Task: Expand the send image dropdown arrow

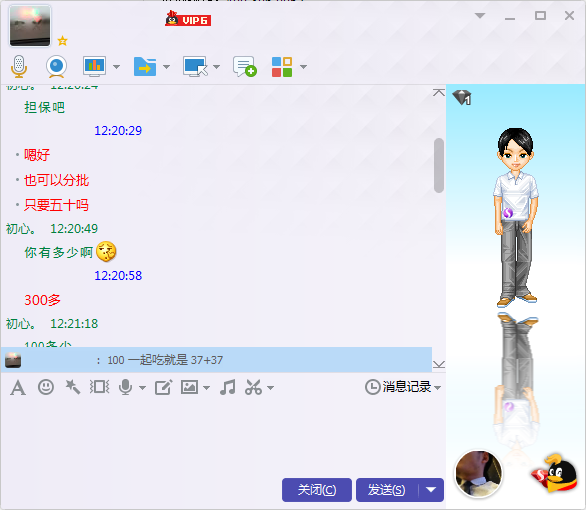Action: pos(206,388)
